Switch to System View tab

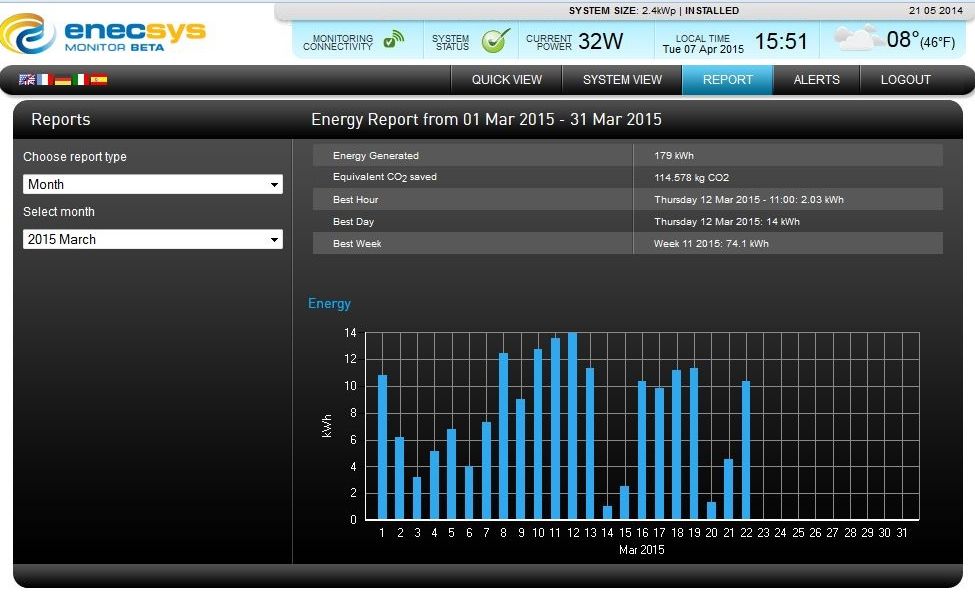click(x=622, y=80)
